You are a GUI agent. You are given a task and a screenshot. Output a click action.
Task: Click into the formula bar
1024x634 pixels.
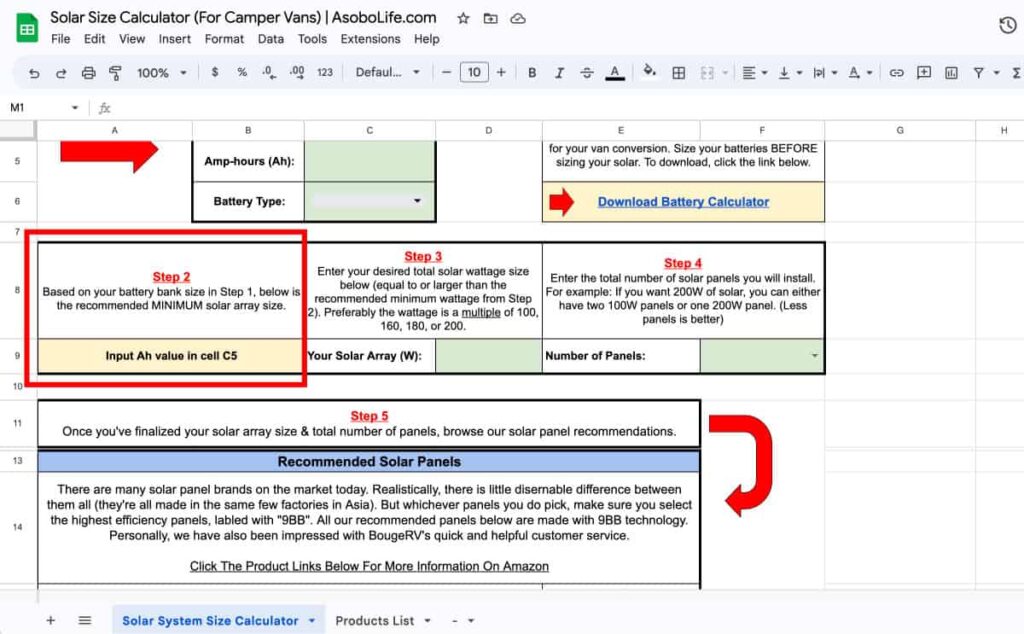tap(568, 108)
